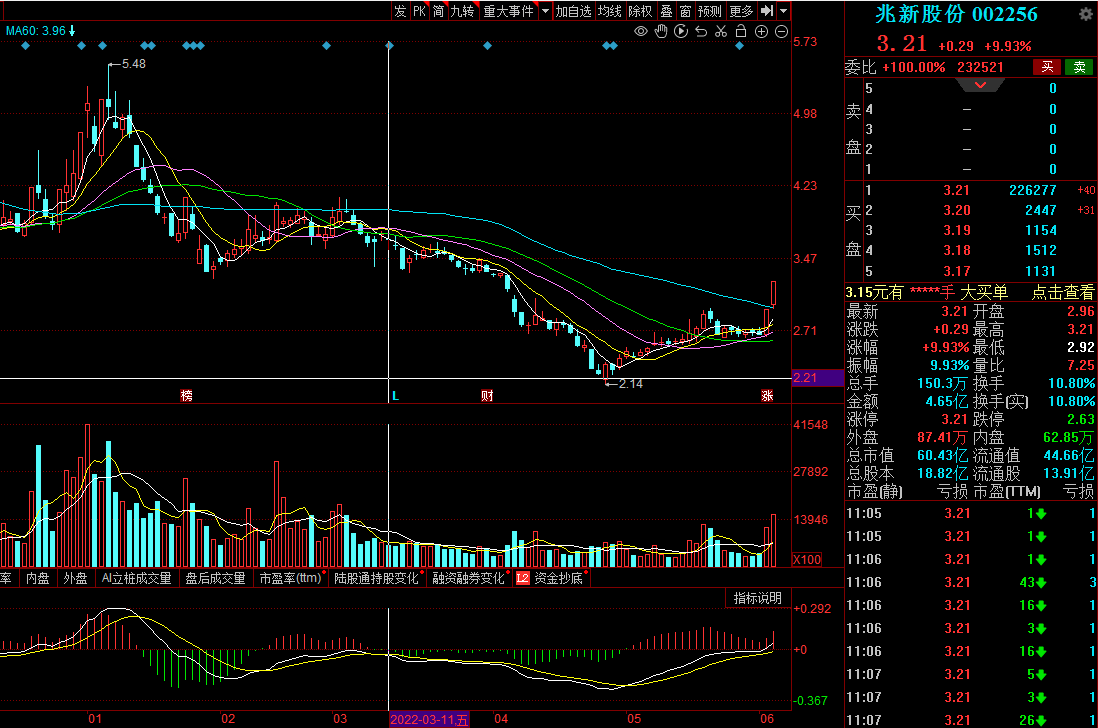Open 重大事件 major events
1098x728 pixels.
(508, 10)
